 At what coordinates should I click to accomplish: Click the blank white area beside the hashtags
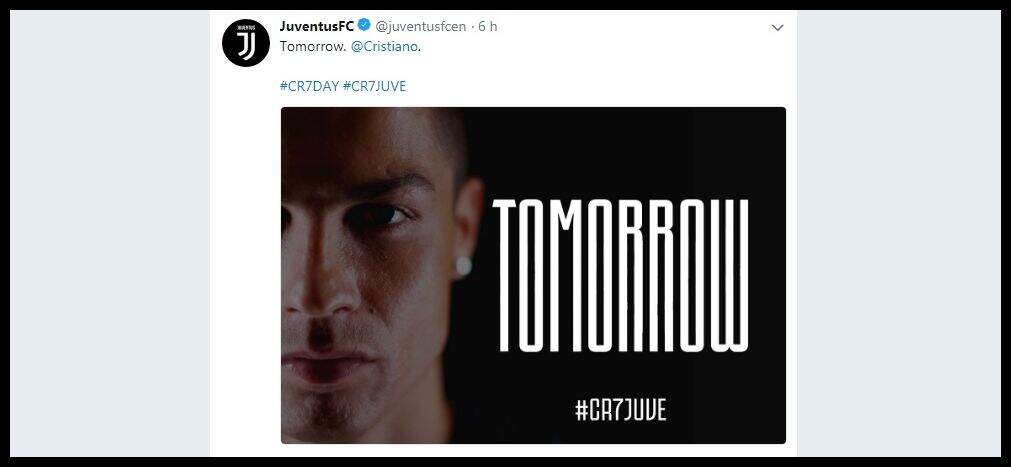593,86
